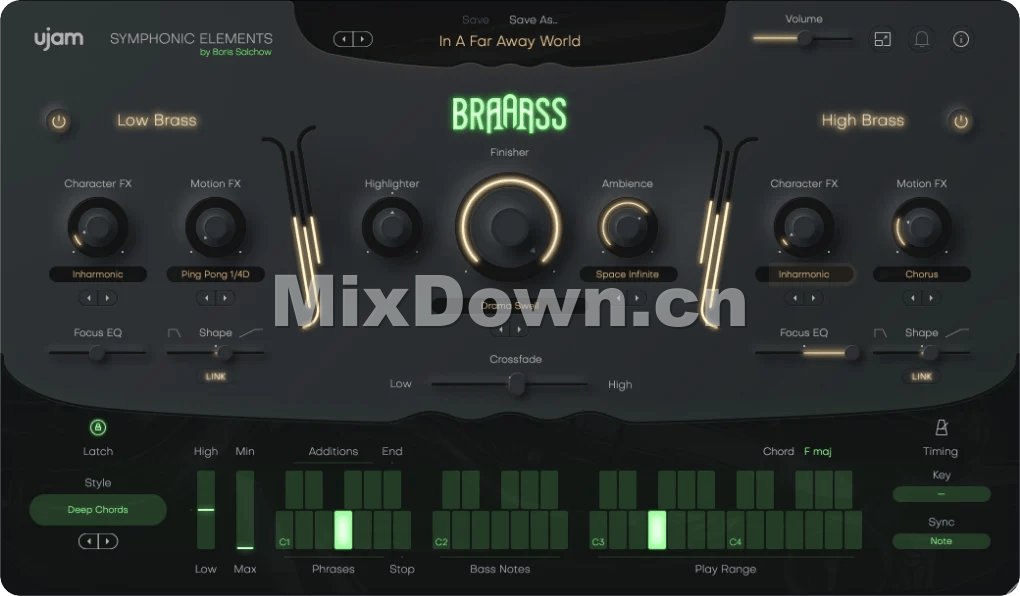1020x596 pixels.
Task: Next High Brass Character FX type arrow
Action: (813, 298)
